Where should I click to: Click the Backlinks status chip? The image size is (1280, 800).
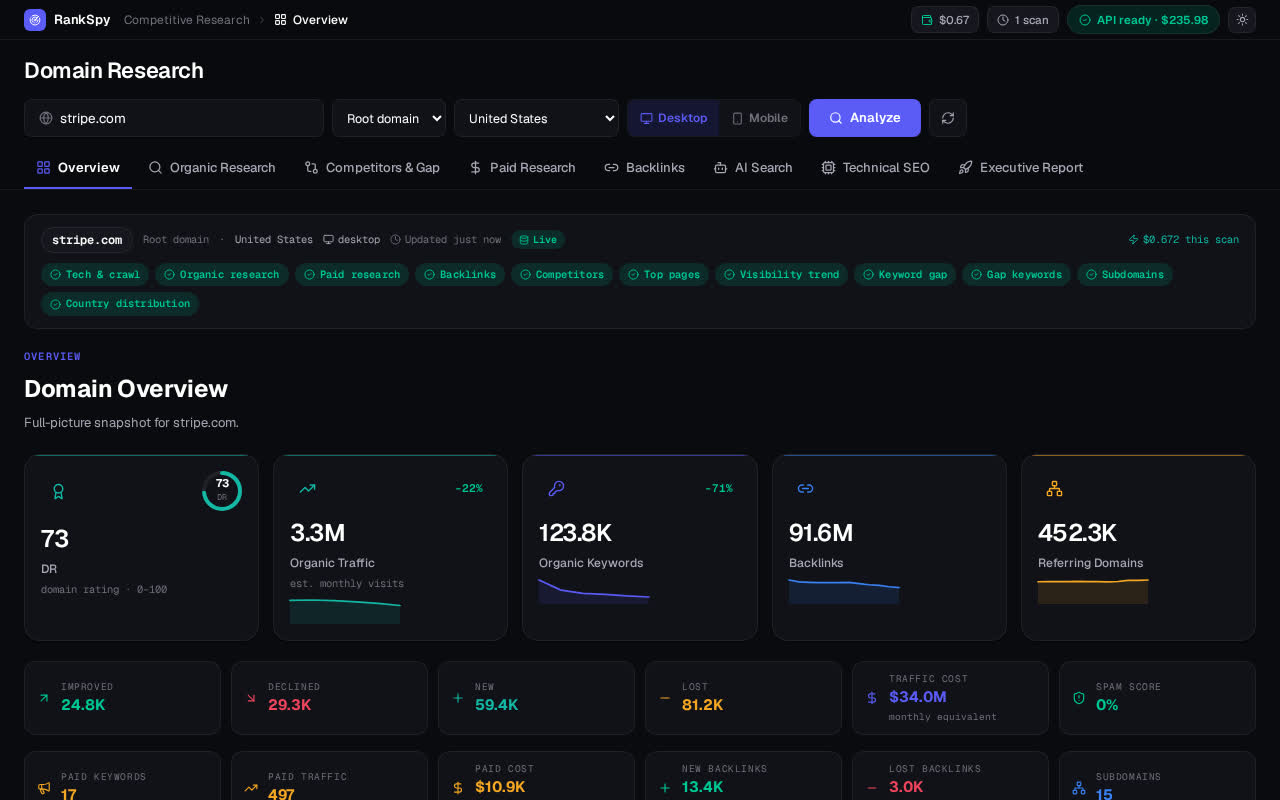point(460,274)
